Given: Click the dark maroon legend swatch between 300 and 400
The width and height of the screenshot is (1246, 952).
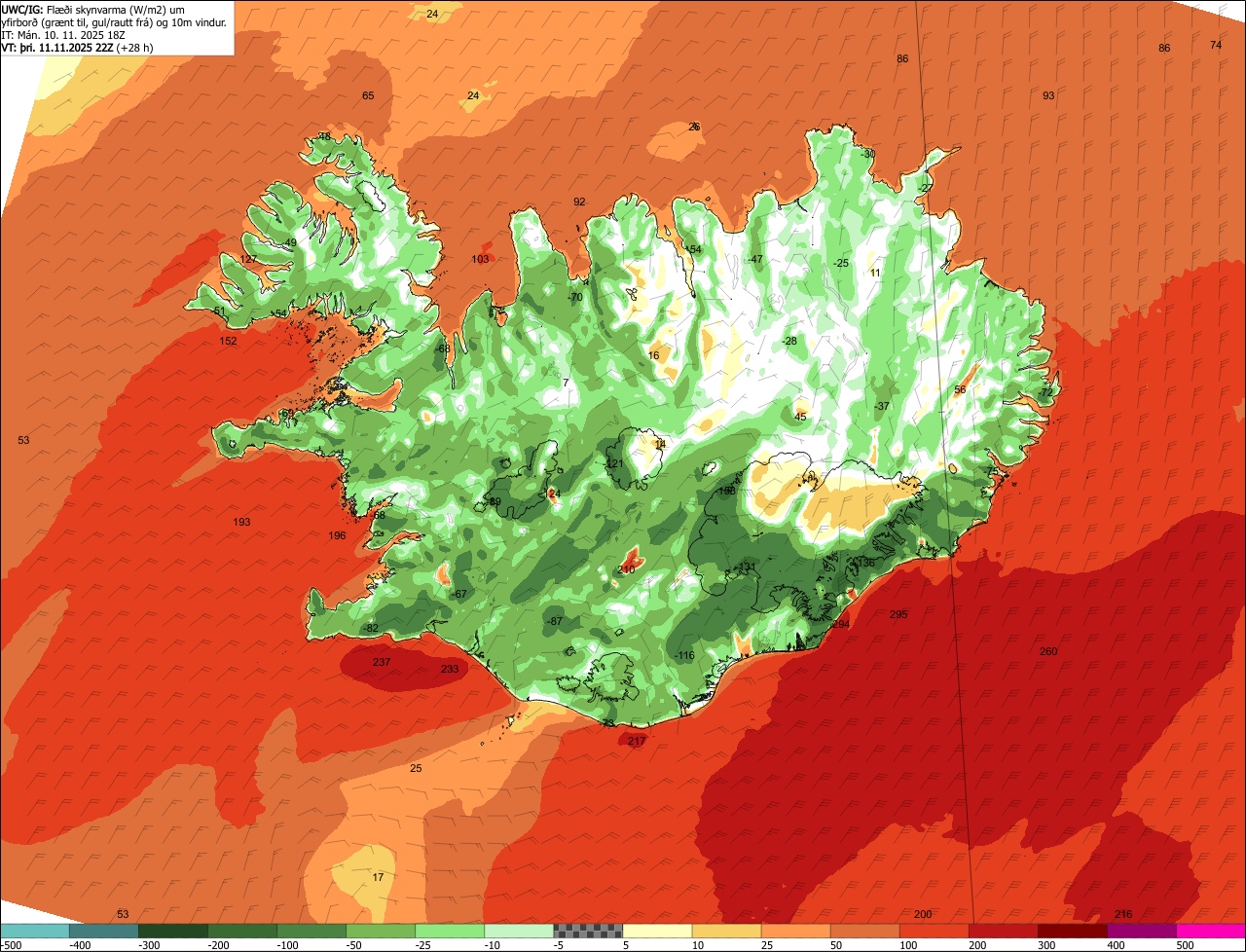Looking at the screenshot, I should pyautogui.click(x=1073, y=931).
